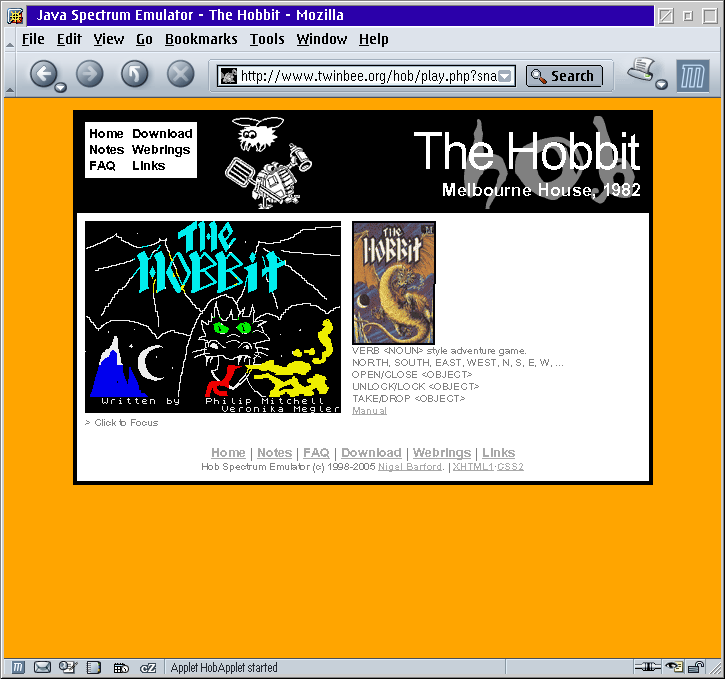Click the security padlock status icon
This screenshot has width=725, height=679.
(695, 667)
